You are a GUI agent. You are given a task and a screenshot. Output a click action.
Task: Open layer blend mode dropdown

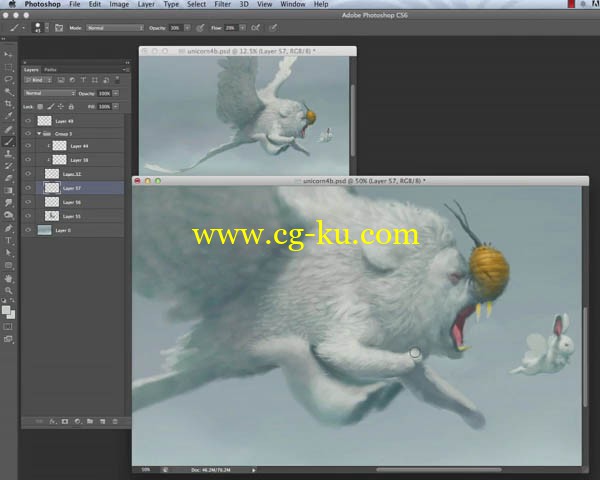[50, 93]
